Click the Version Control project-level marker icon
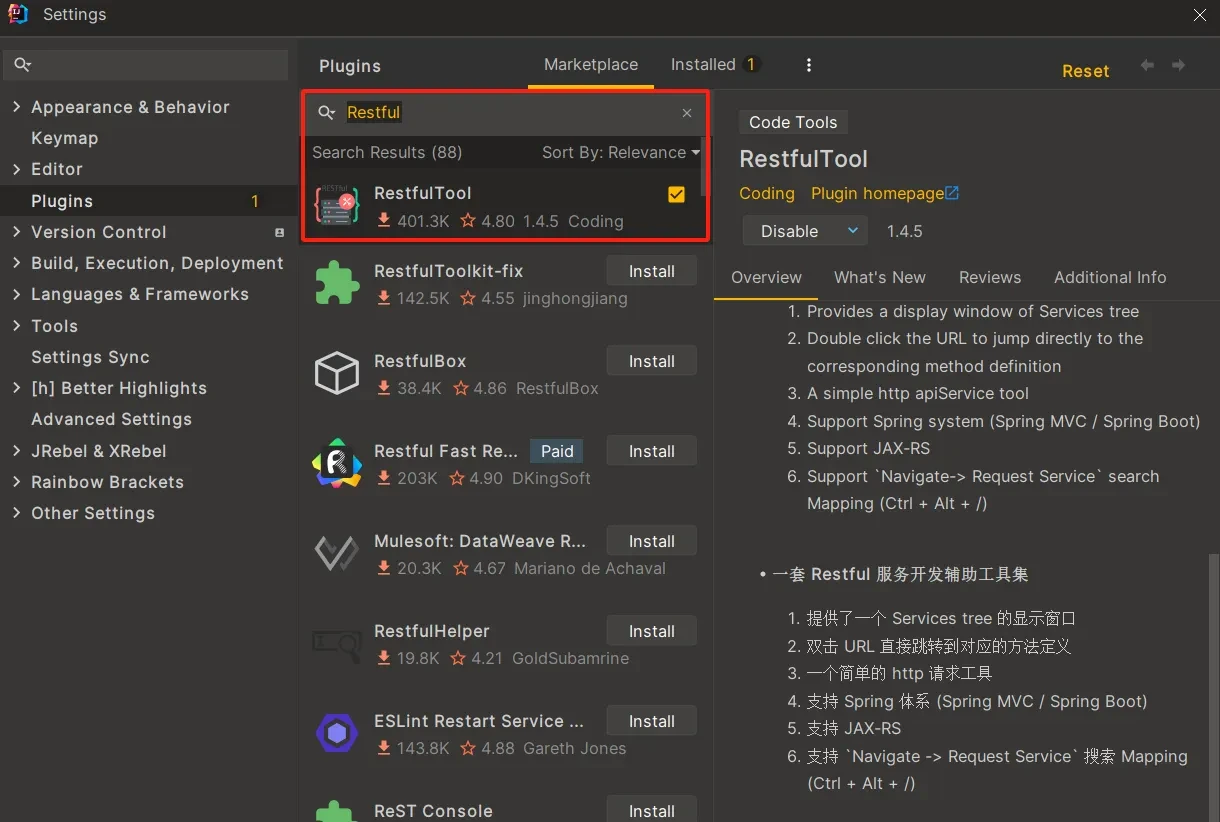 pos(279,232)
